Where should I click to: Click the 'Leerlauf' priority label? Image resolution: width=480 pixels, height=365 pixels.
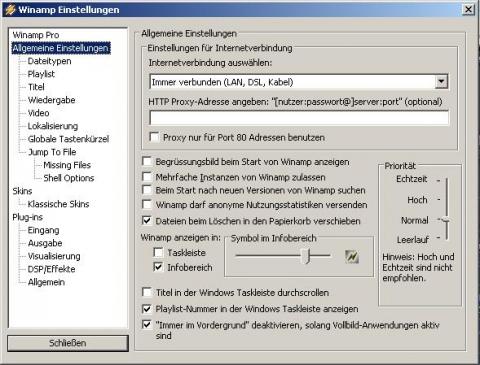click(x=413, y=239)
